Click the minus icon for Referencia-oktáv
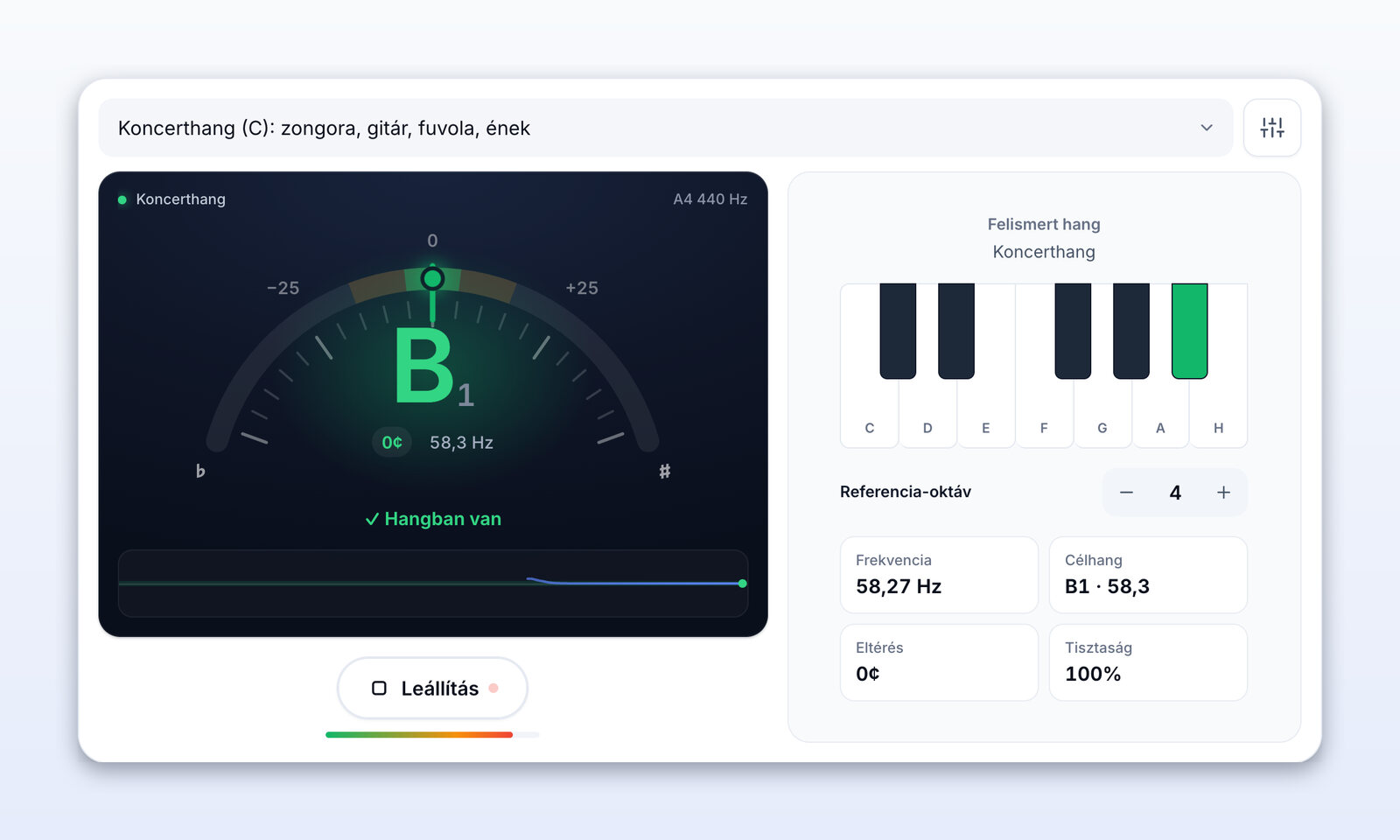Screen dimensions: 1400x840 [x=1126, y=493]
